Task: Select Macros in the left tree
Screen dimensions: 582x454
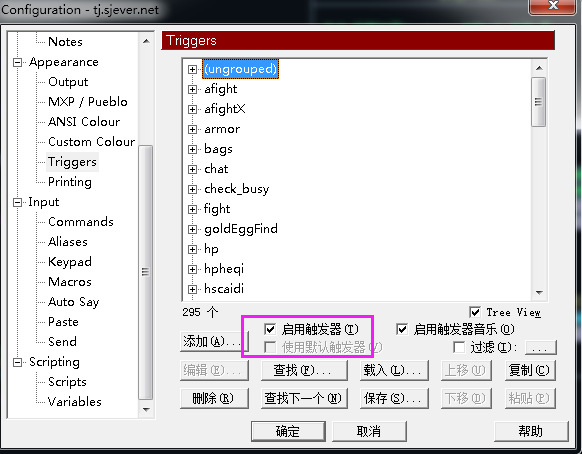Action: (70, 282)
